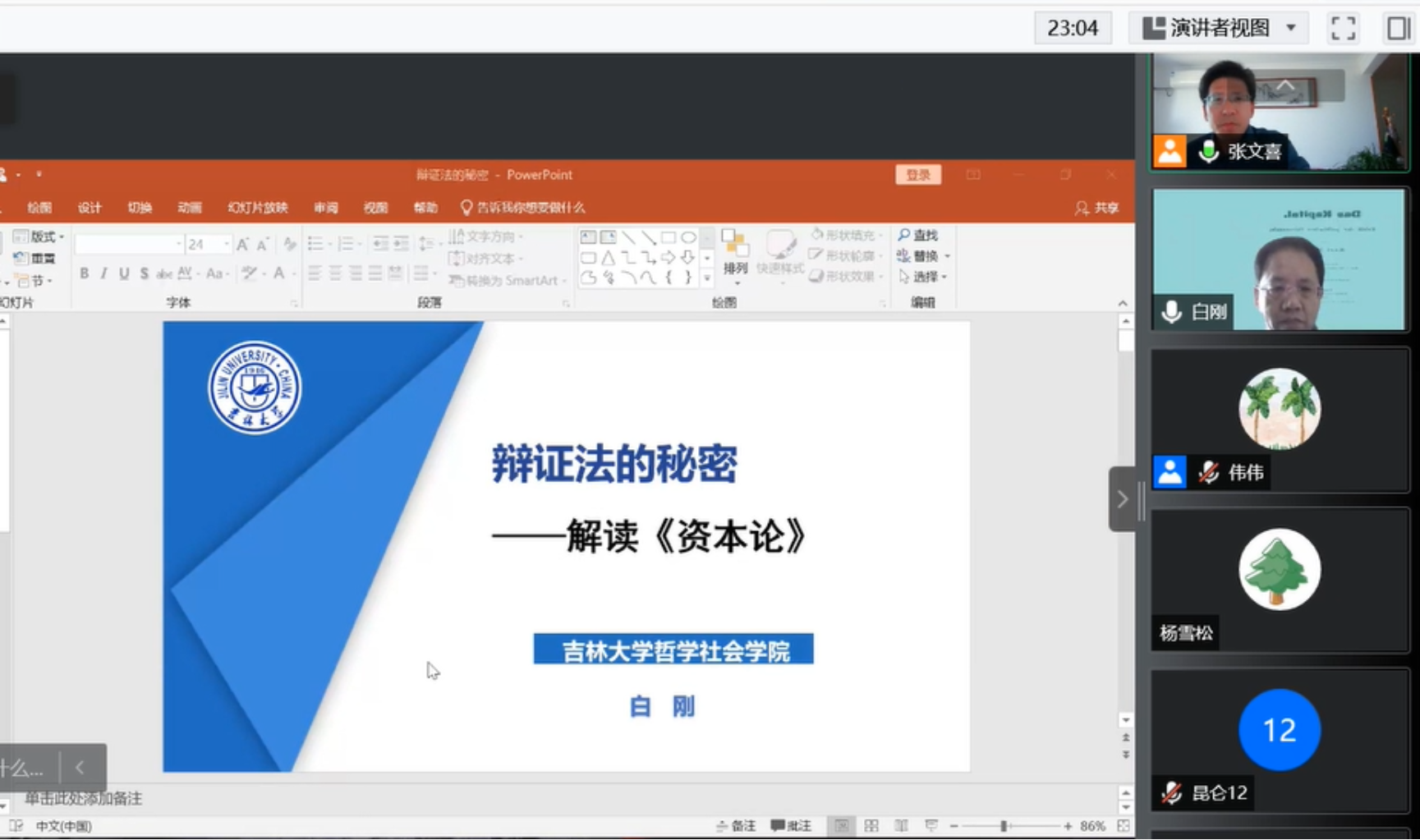
Task: Toggle the Notes (备注) pane in status bar
Action: coord(736,826)
